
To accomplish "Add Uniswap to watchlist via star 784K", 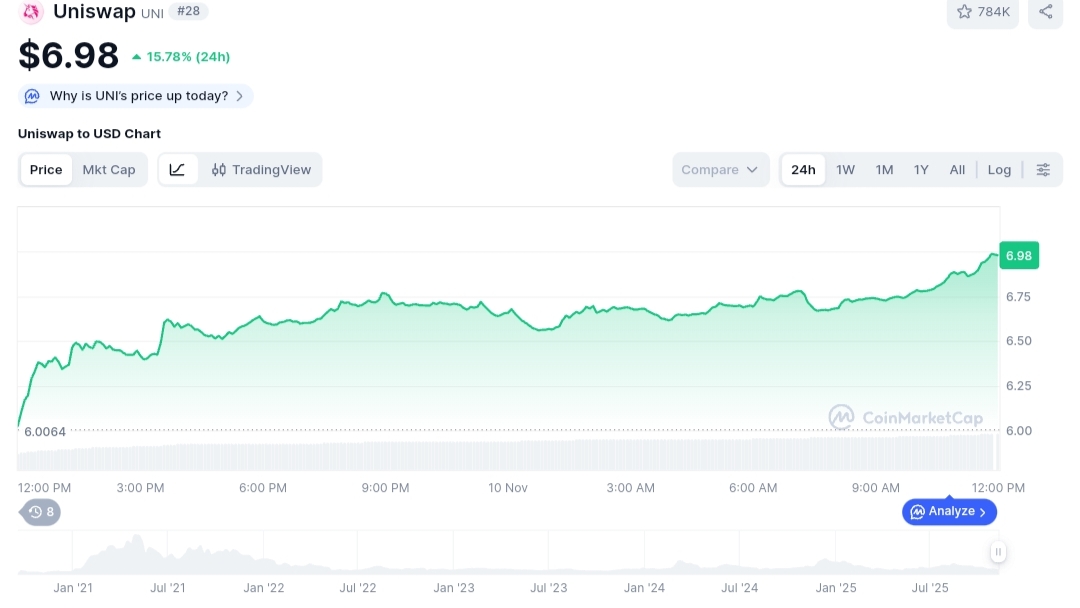I will coord(983,12).
